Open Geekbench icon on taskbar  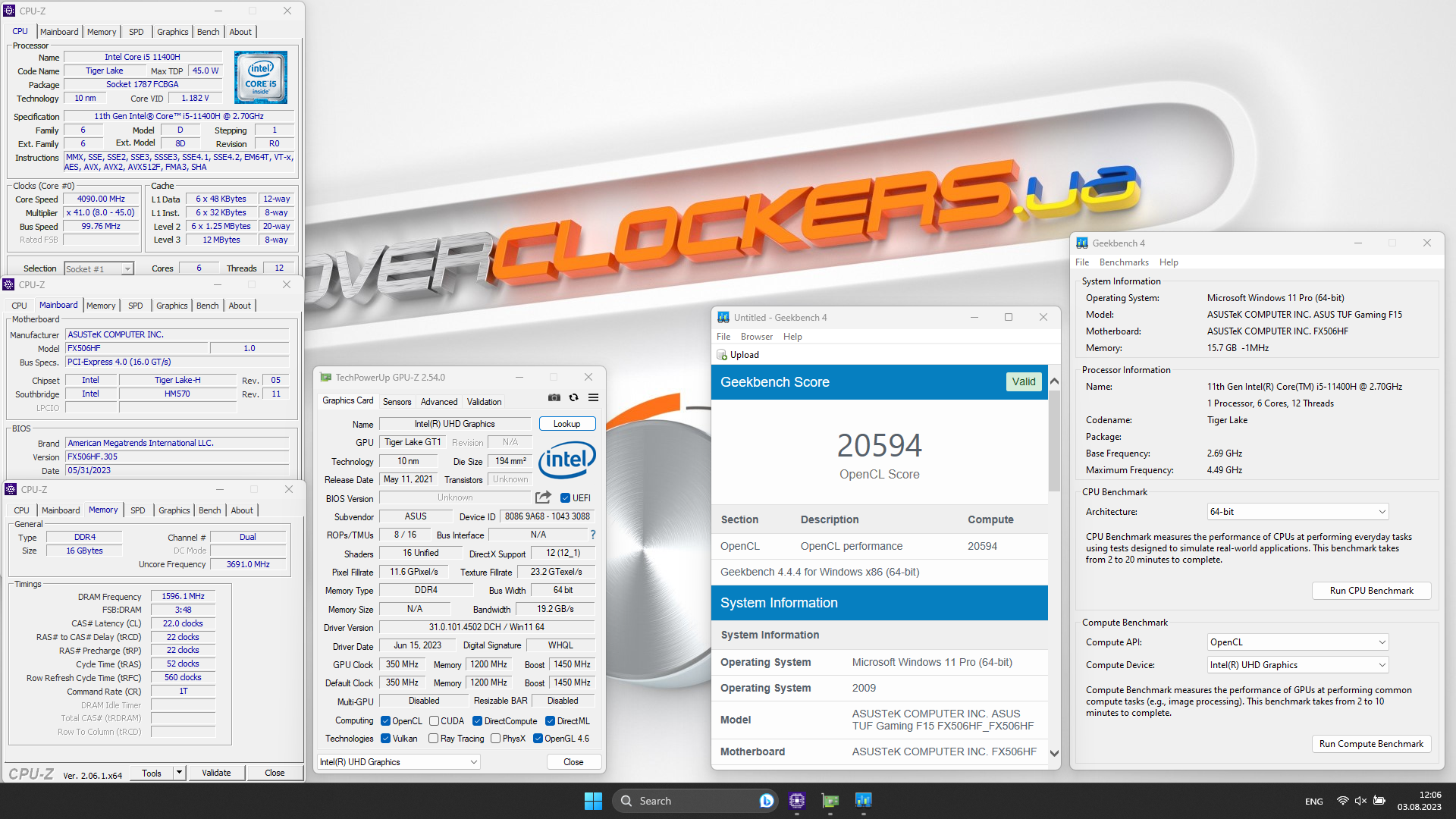tap(864, 801)
